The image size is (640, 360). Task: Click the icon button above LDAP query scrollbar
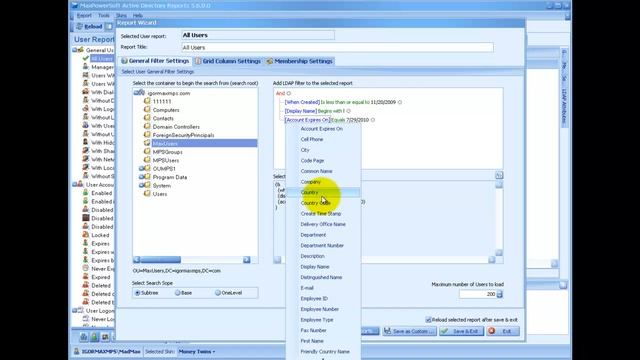pyautogui.click(x=499, y=175)
